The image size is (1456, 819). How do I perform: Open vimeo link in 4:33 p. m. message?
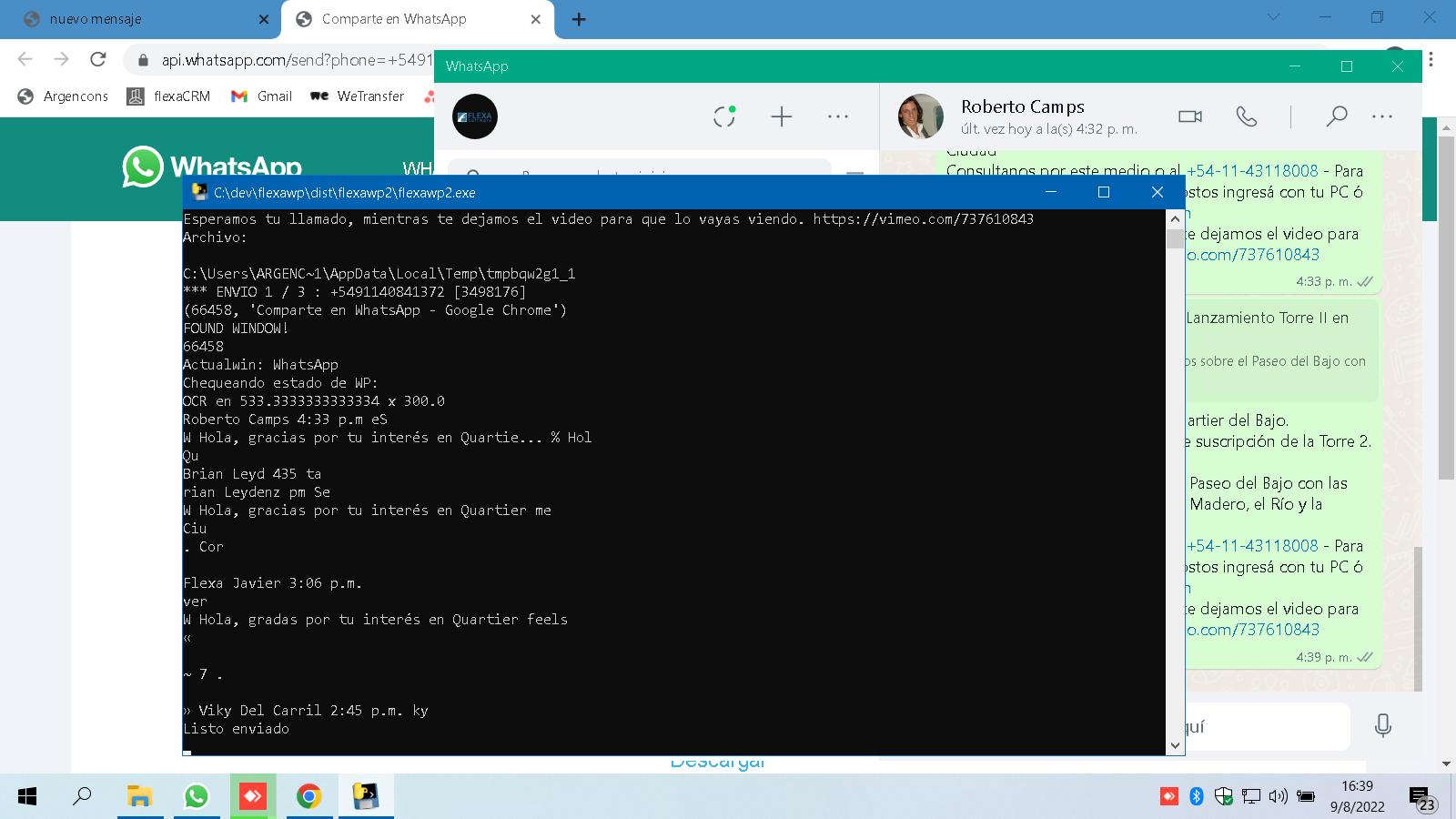[1252, 255]
